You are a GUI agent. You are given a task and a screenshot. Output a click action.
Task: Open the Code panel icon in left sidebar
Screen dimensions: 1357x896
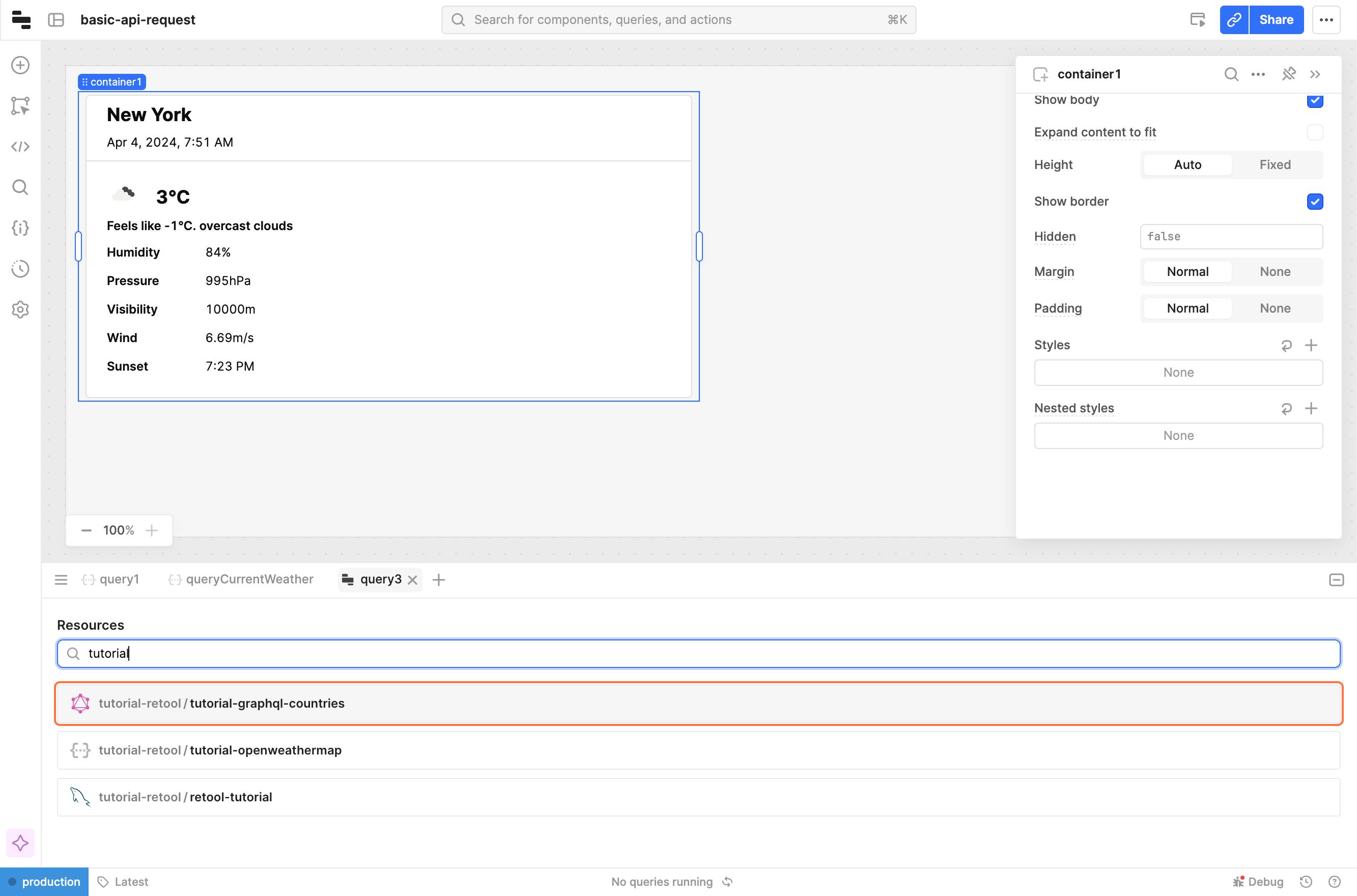point(20,147)
